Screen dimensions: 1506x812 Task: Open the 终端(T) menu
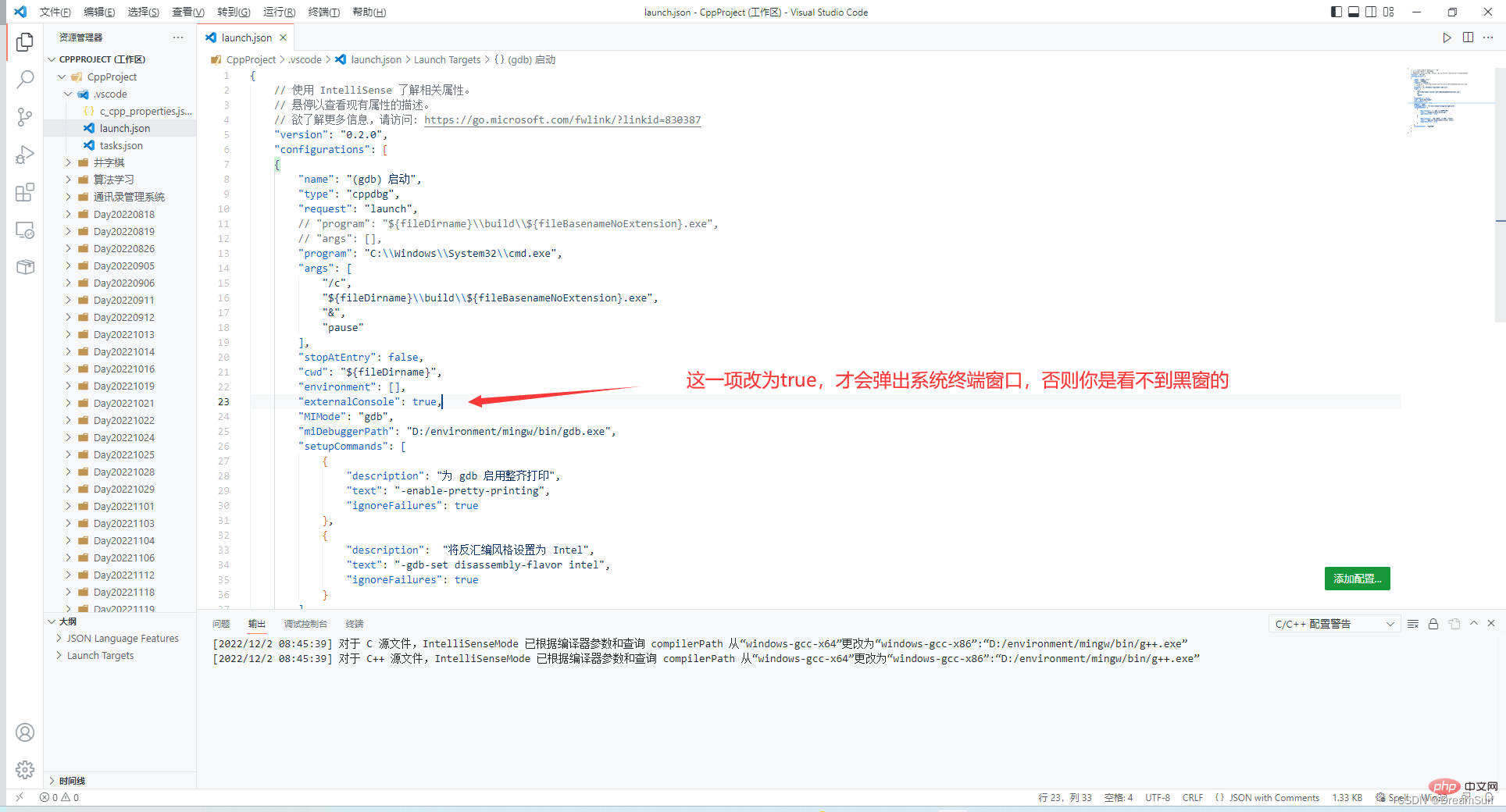point(323,12)
